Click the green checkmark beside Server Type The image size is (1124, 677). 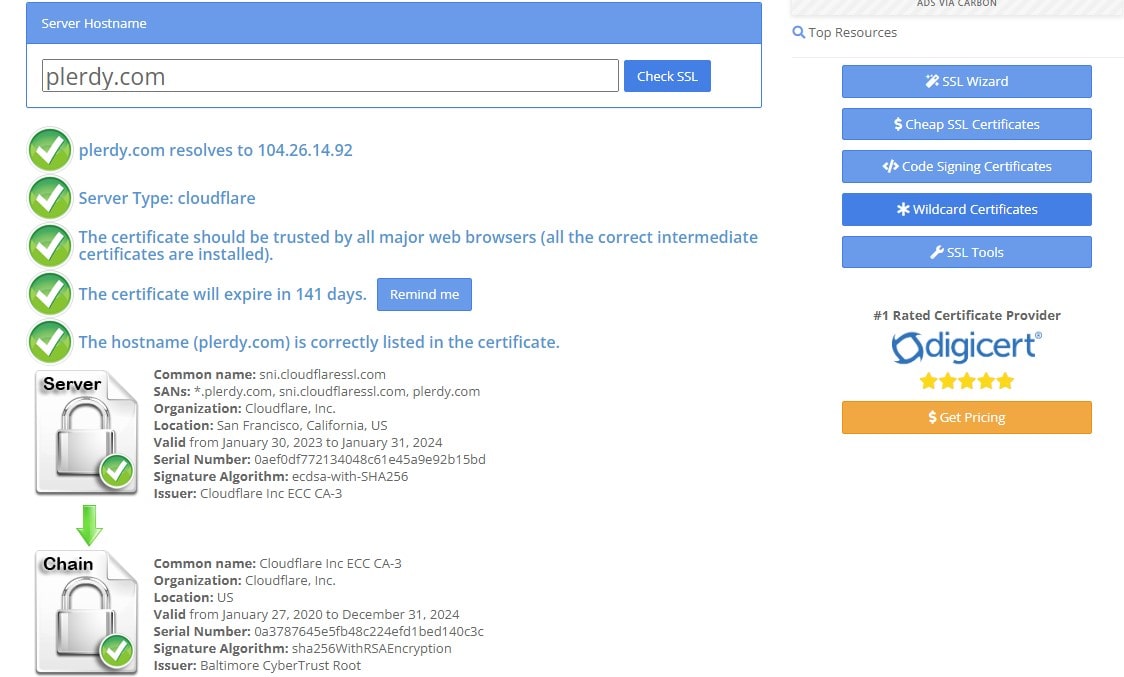tap(49, 198)
